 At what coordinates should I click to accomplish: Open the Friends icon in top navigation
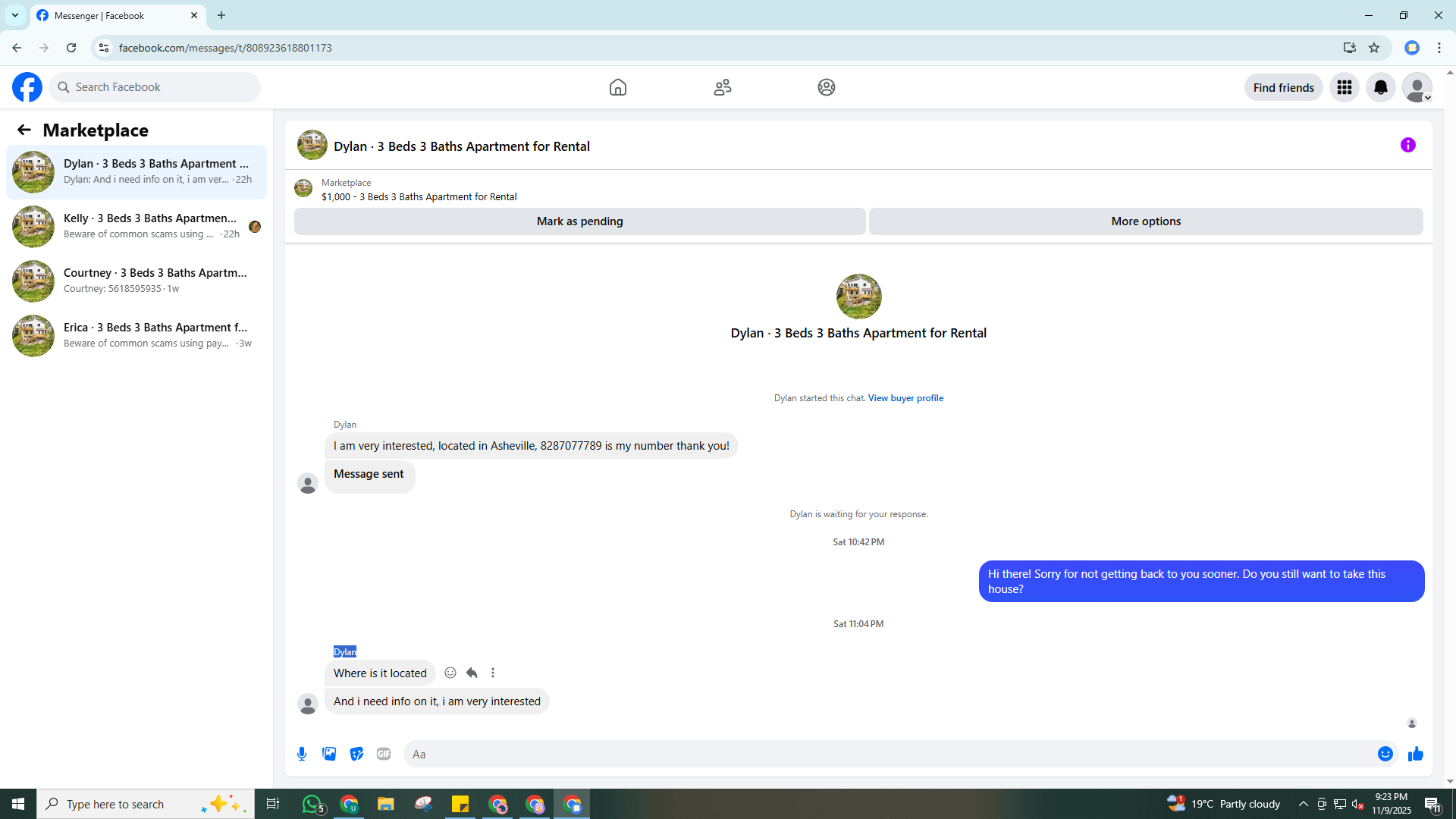click(723, 87)
